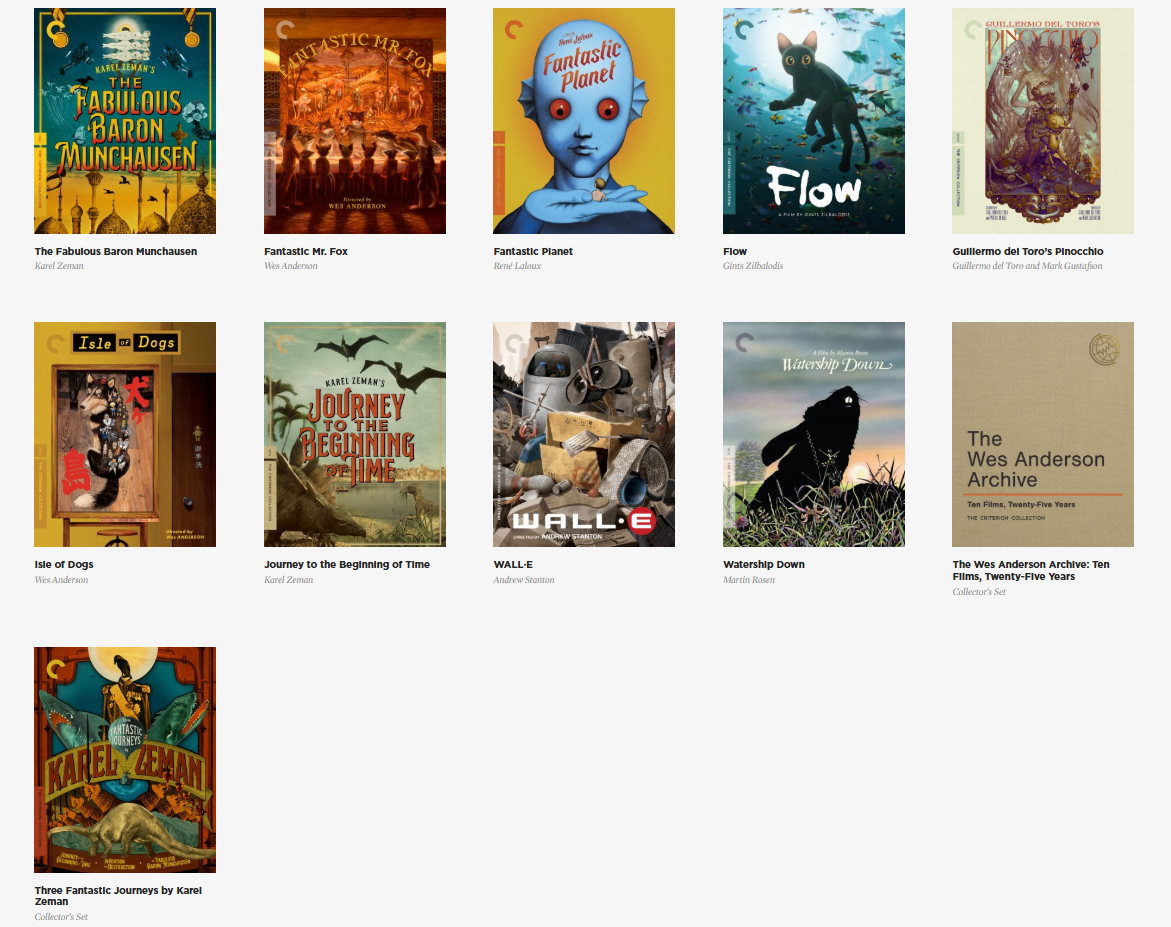Click Guillermo del Toro's Pinocchio cover image
This screenshot has height=927, width=1171.
(x=1042, y=121)
